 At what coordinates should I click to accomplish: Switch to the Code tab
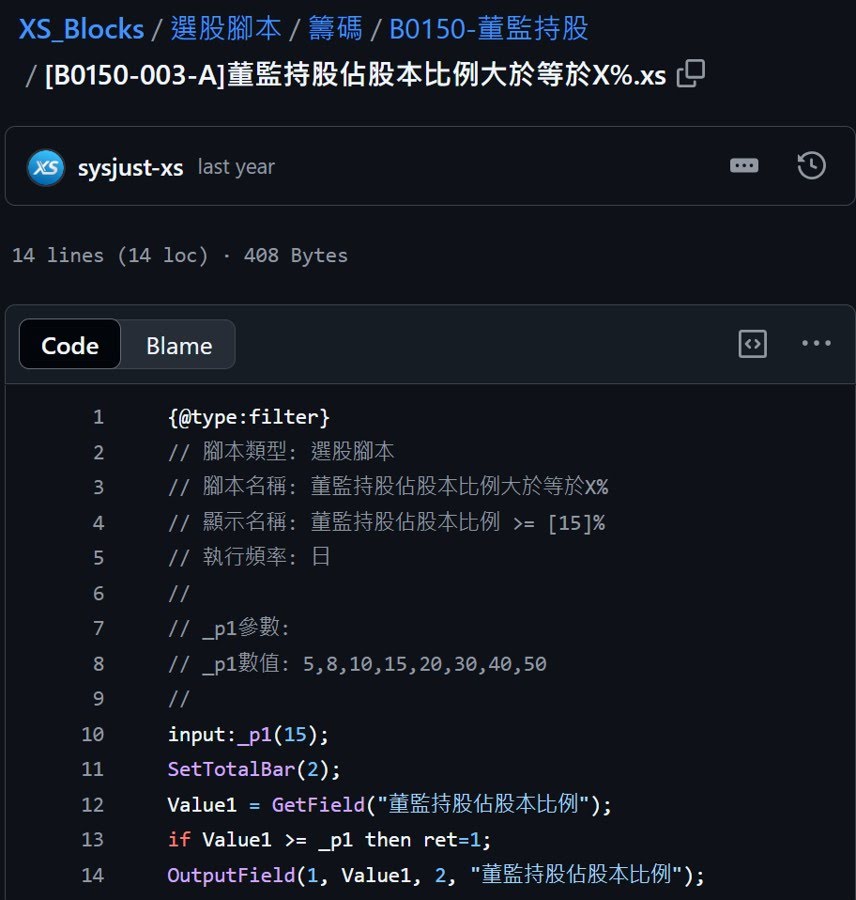tap(70, 345)
